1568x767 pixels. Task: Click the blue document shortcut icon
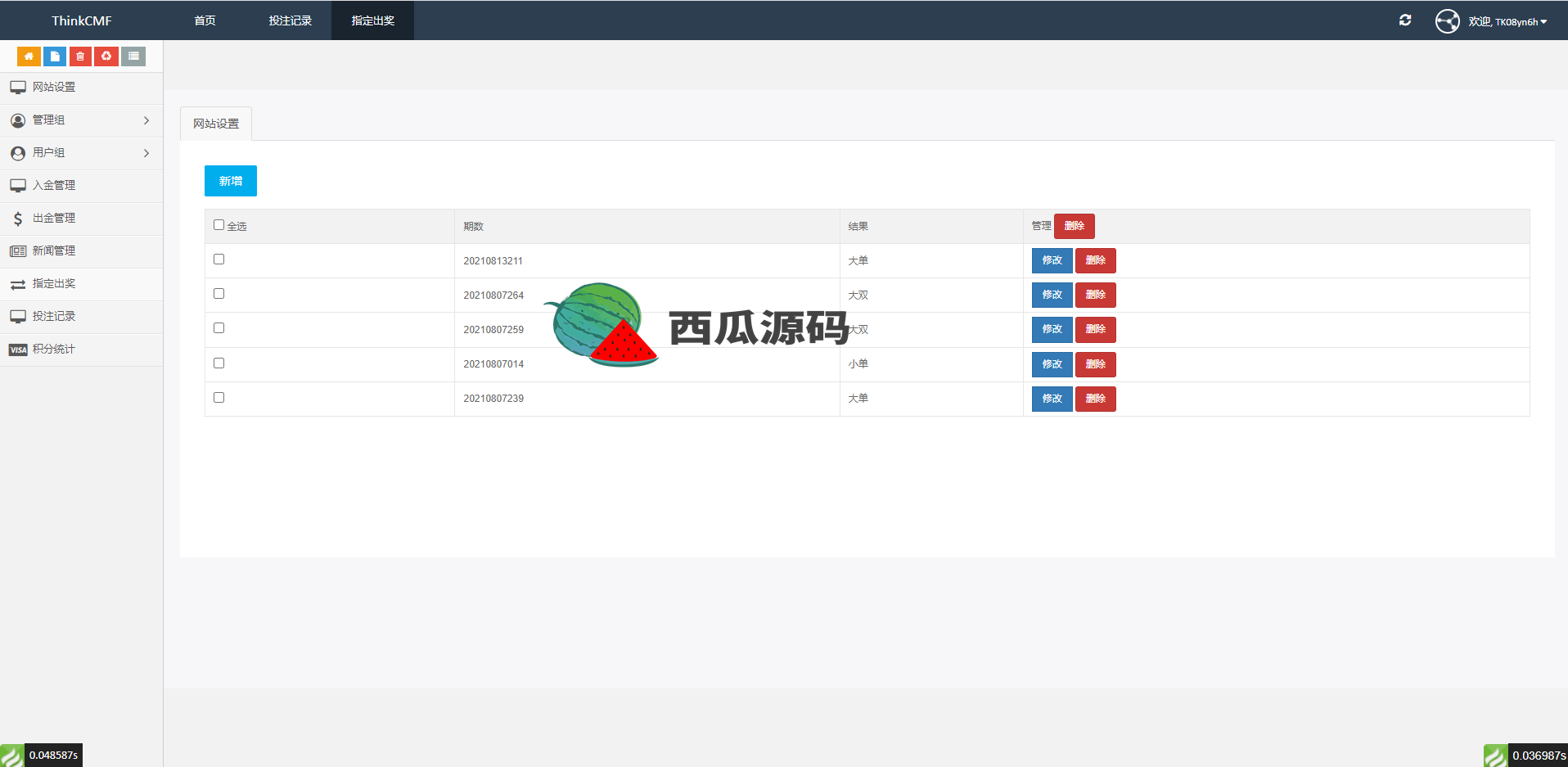(55, 56)
